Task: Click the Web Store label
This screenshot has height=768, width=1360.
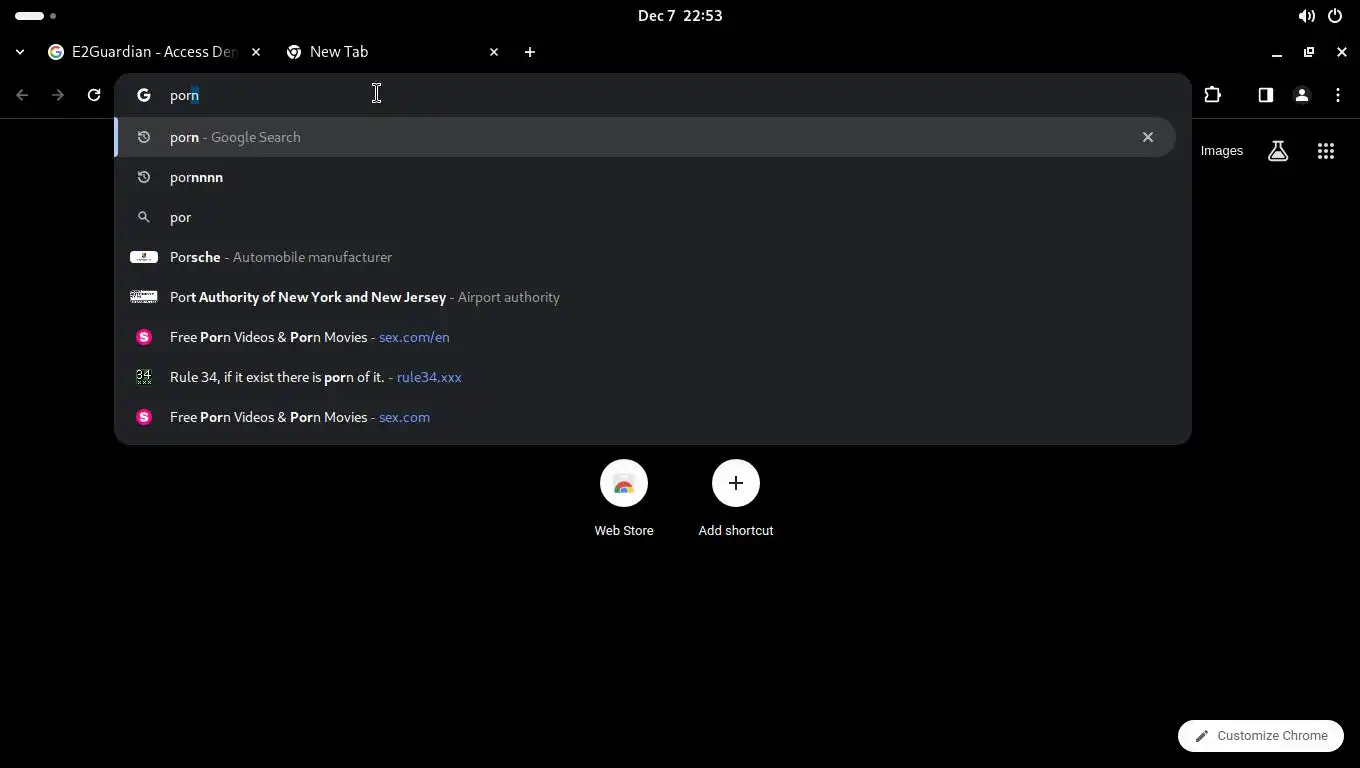Action: (624, 531)
